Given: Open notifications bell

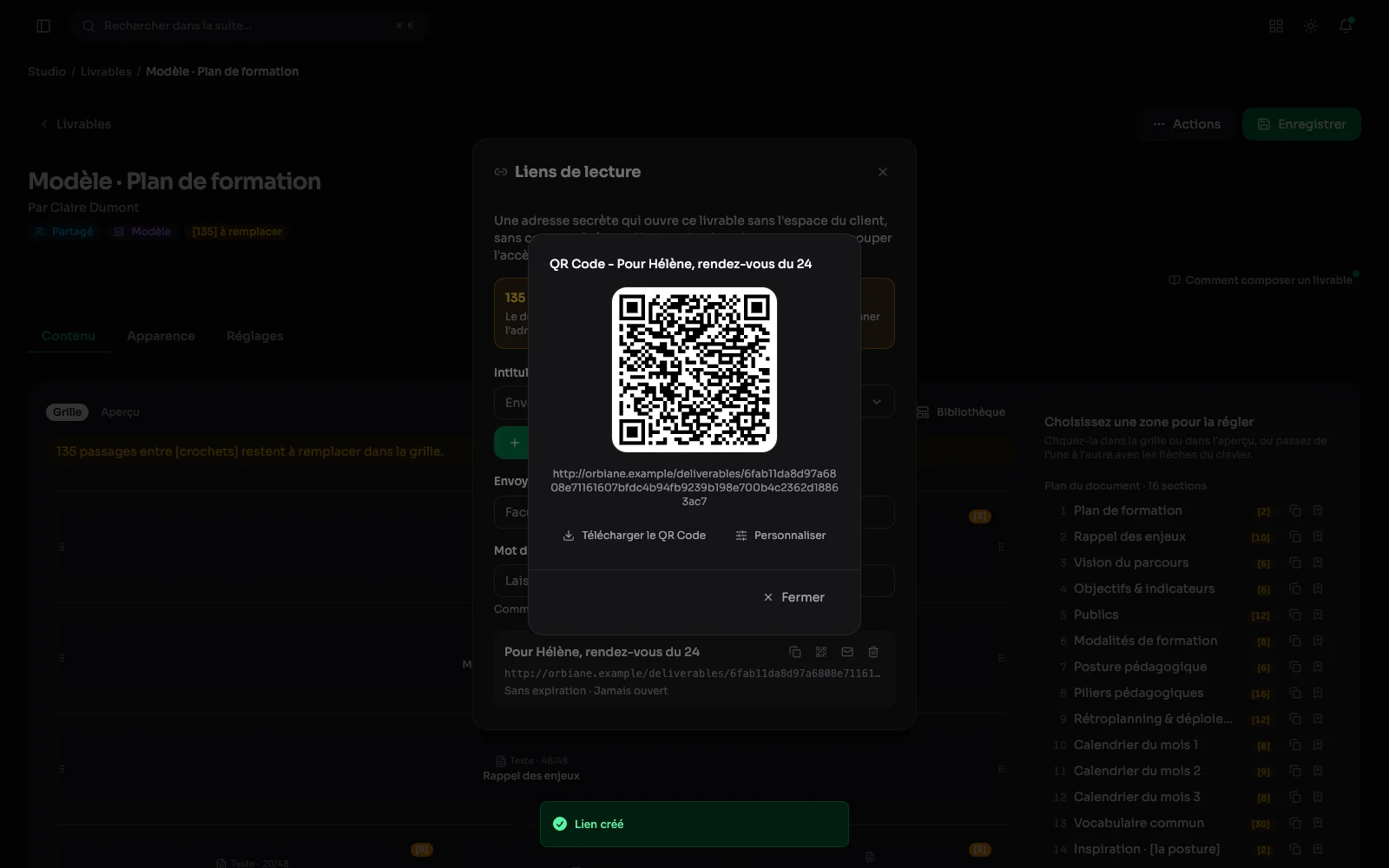Looking at the screenshot, I should click(1346, 26).
